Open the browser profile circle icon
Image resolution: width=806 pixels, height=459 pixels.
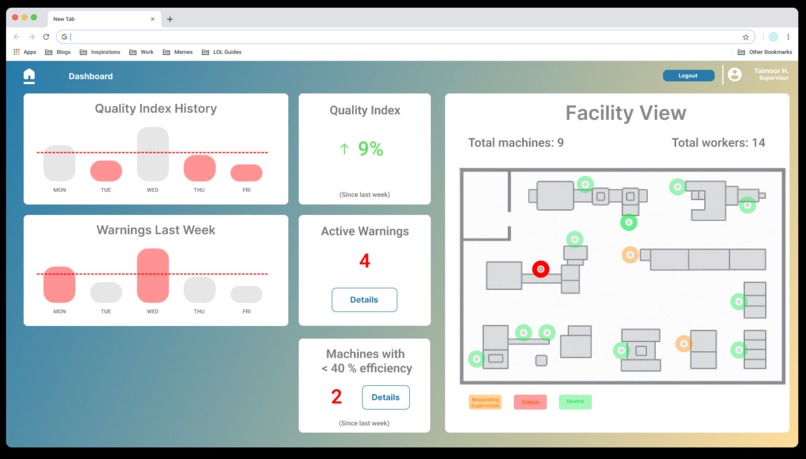[x=773, y=37]
